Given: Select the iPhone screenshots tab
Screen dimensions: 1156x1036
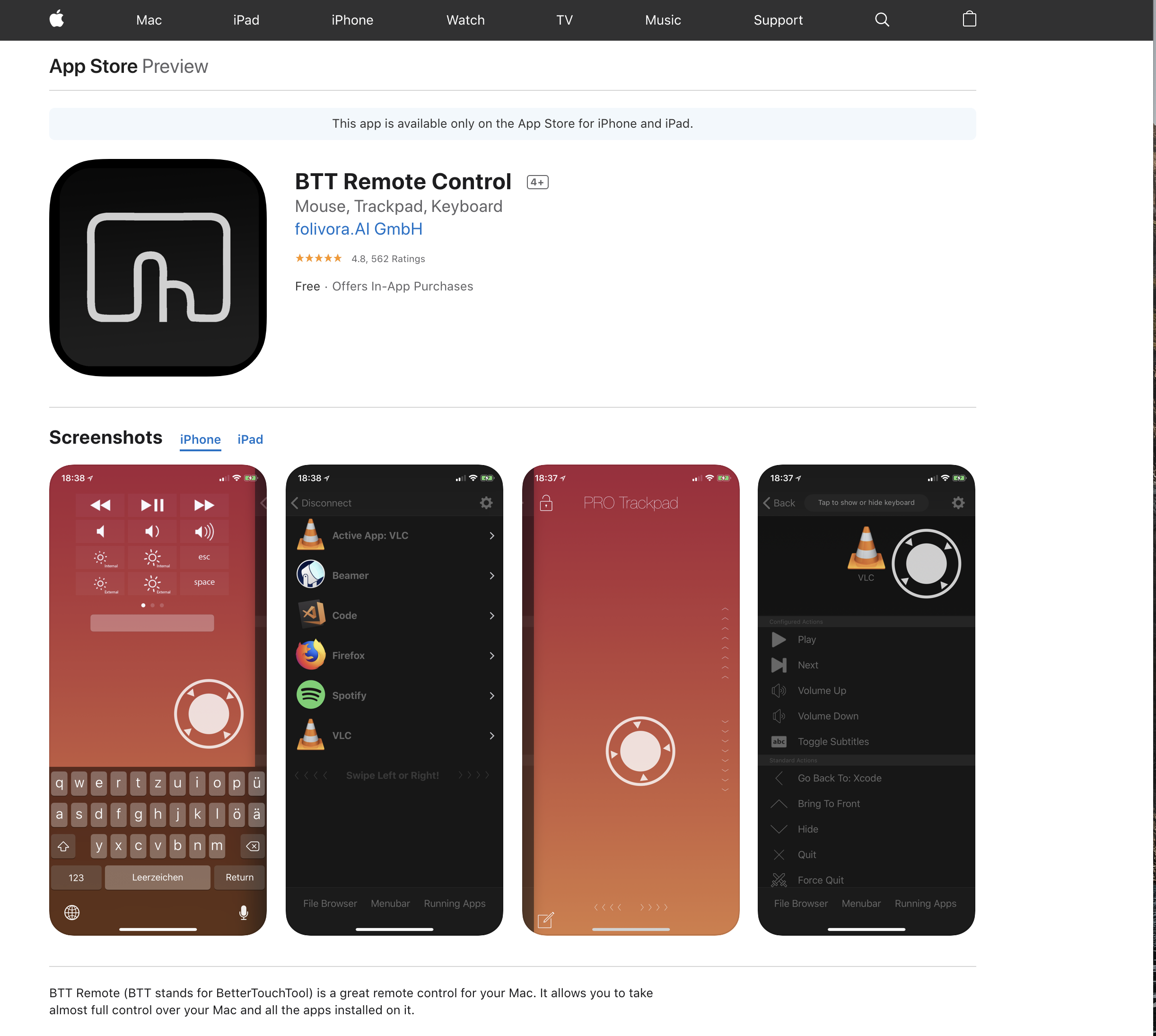Looking at the screenshot, I should 200,439.
